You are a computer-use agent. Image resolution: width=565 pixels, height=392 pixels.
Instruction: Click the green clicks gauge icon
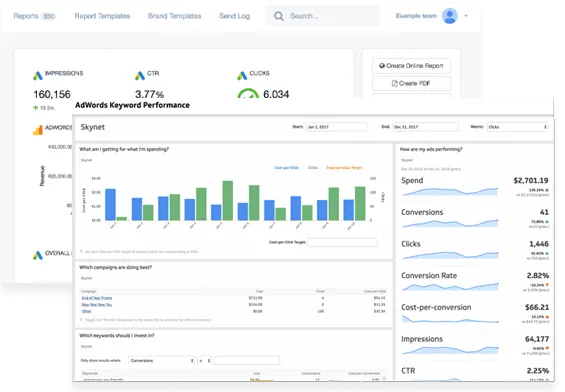[248, 93]
